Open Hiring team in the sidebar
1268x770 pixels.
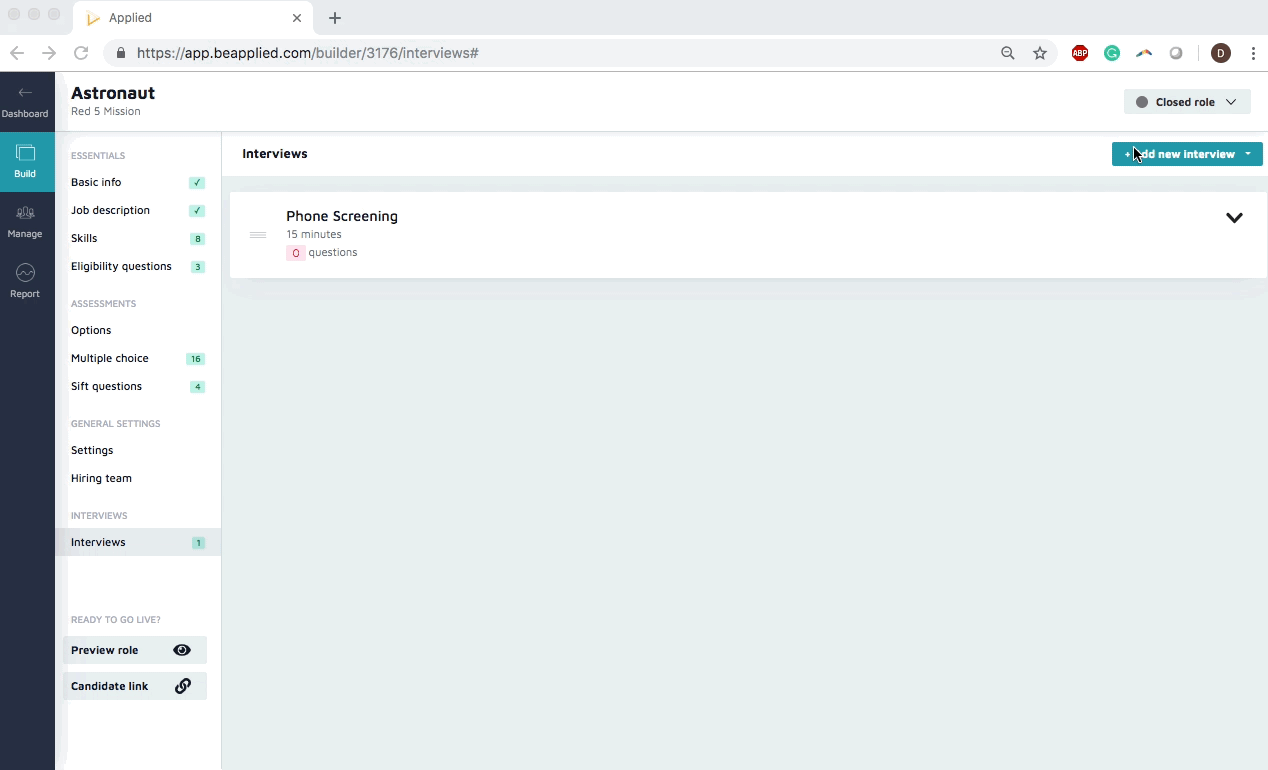coord(101,478)
